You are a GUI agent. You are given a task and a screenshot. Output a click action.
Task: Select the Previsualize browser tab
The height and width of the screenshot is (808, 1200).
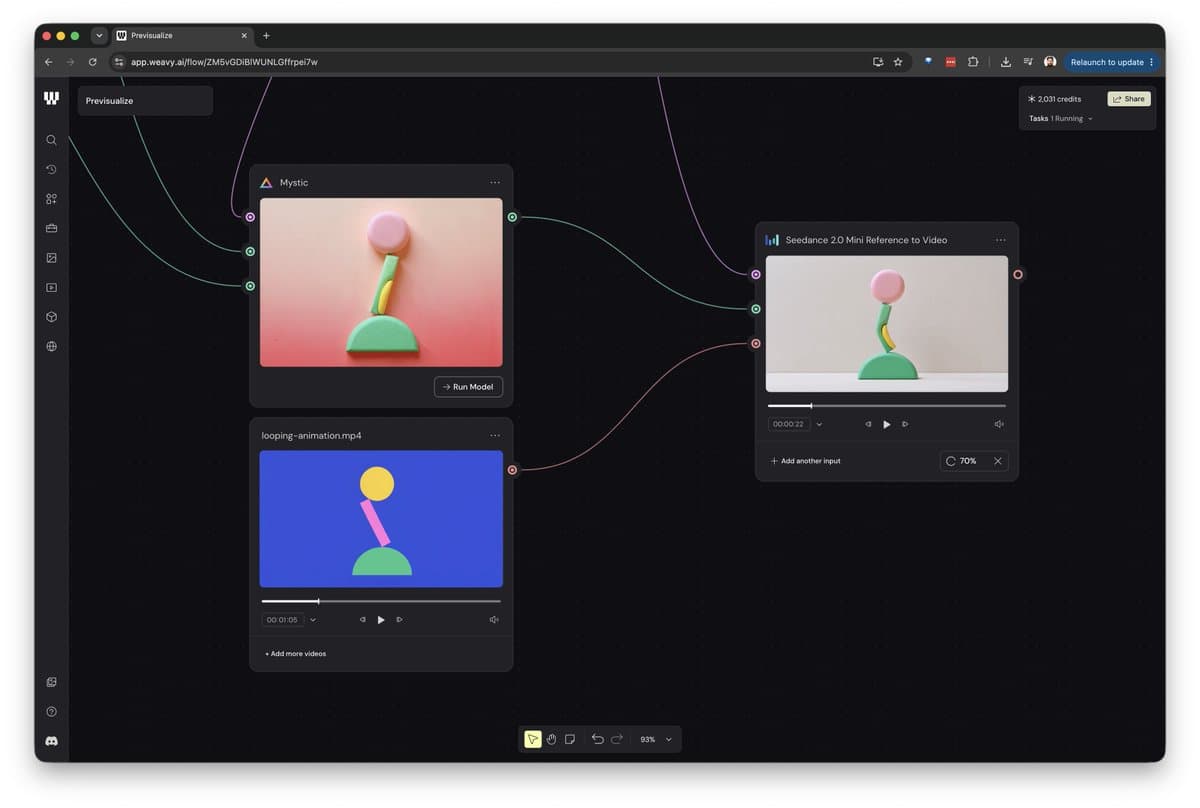pos(182,35)
